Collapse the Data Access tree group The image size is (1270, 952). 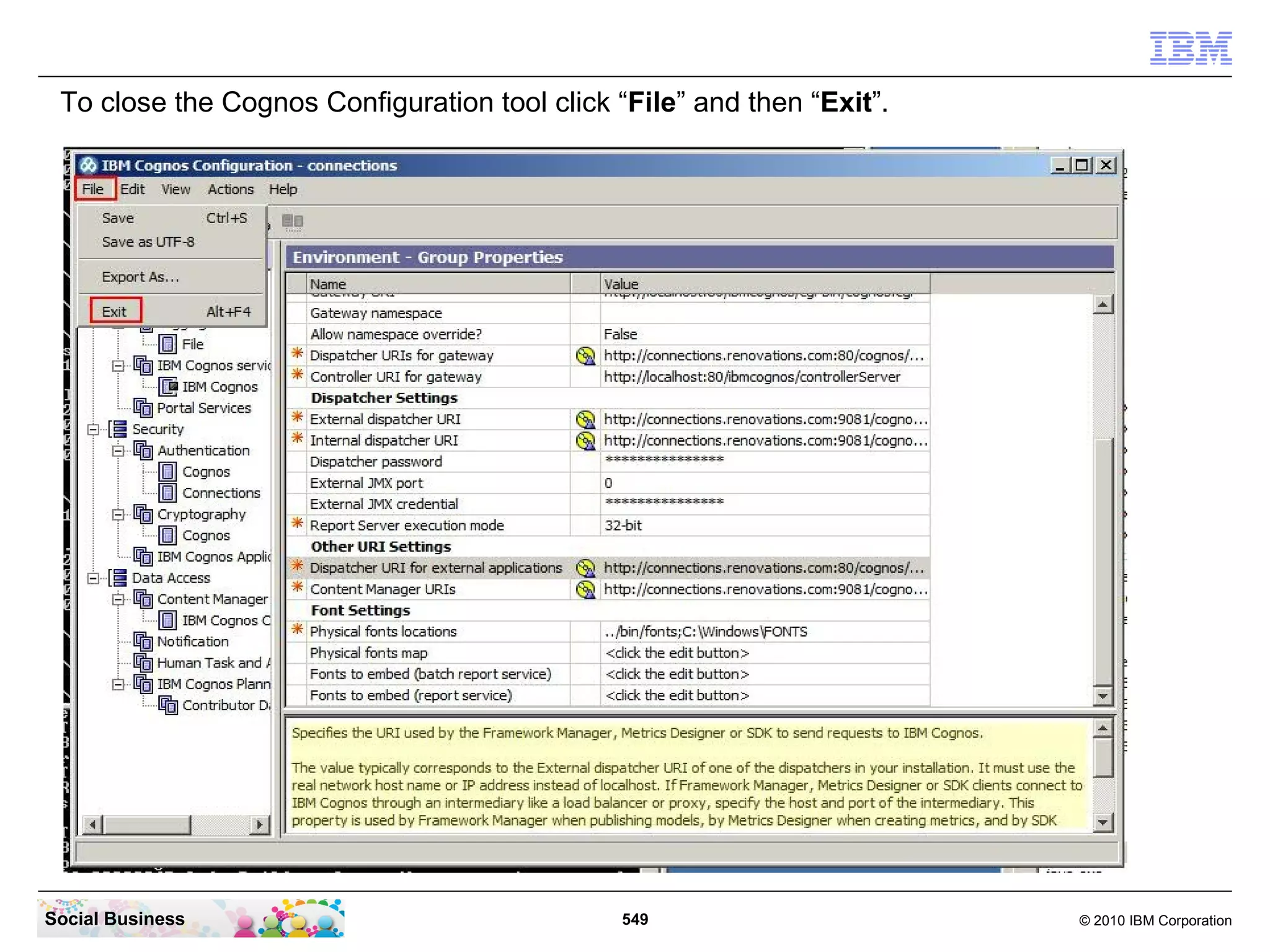click(x=94, y=578)
